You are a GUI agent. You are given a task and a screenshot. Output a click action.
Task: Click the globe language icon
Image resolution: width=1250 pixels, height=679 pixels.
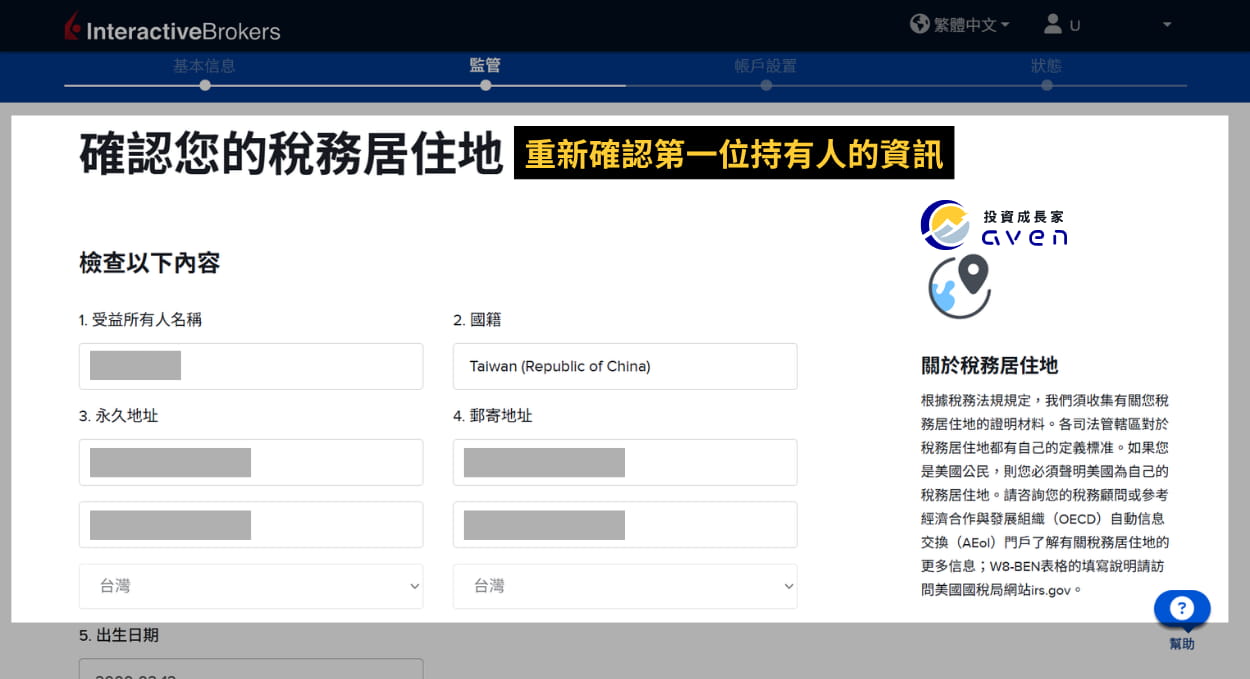tap(920, 24)
